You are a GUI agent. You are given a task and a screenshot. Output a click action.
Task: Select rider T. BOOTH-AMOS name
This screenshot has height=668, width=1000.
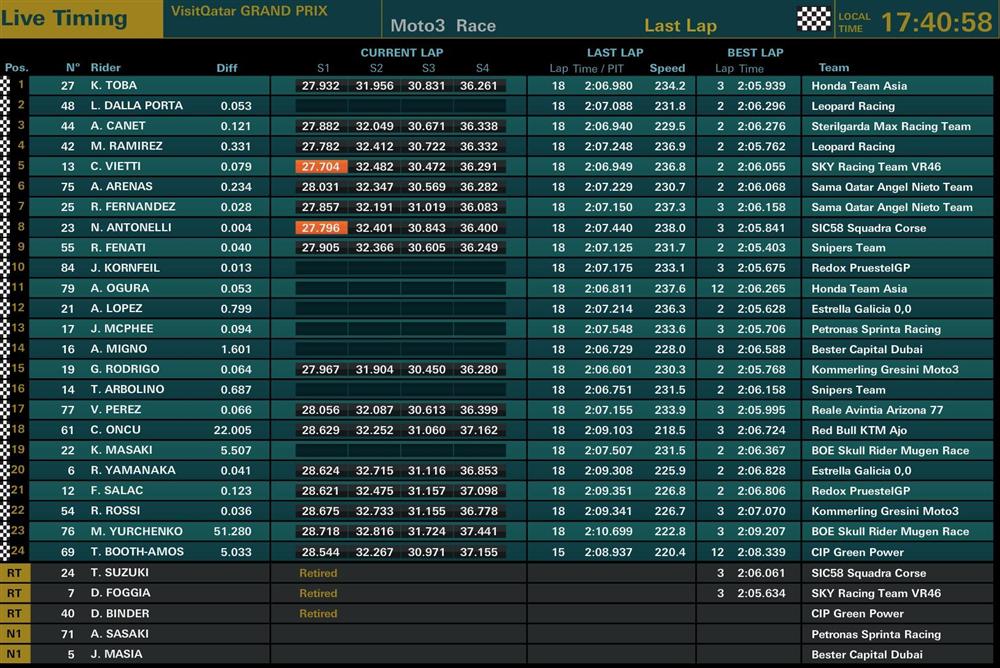(137, 552)
